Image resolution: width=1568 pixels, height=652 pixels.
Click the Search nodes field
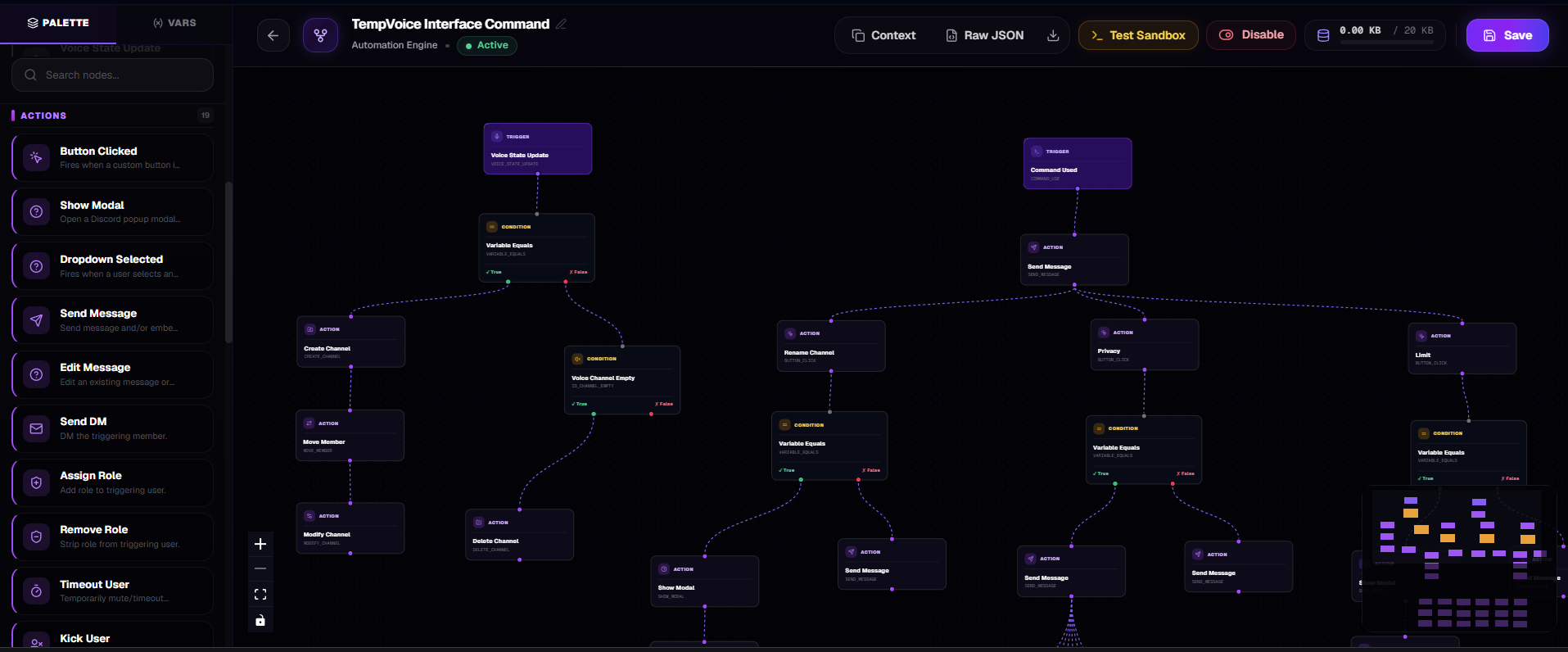(x=112, y=75)
